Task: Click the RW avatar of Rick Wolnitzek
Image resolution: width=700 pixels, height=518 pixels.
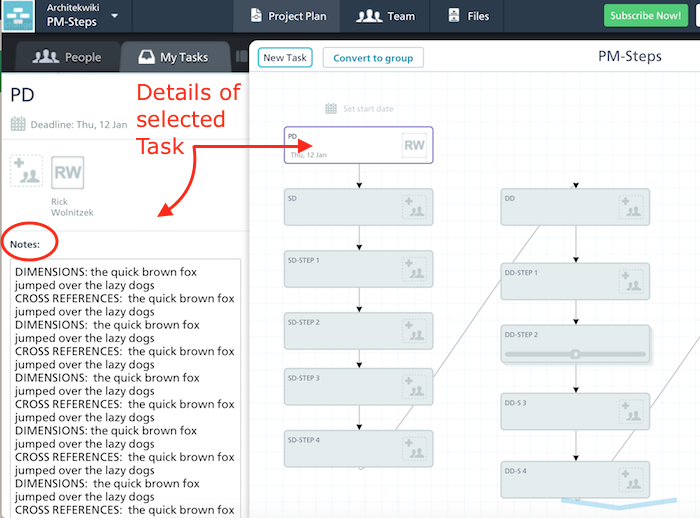Action: (67, 172)
